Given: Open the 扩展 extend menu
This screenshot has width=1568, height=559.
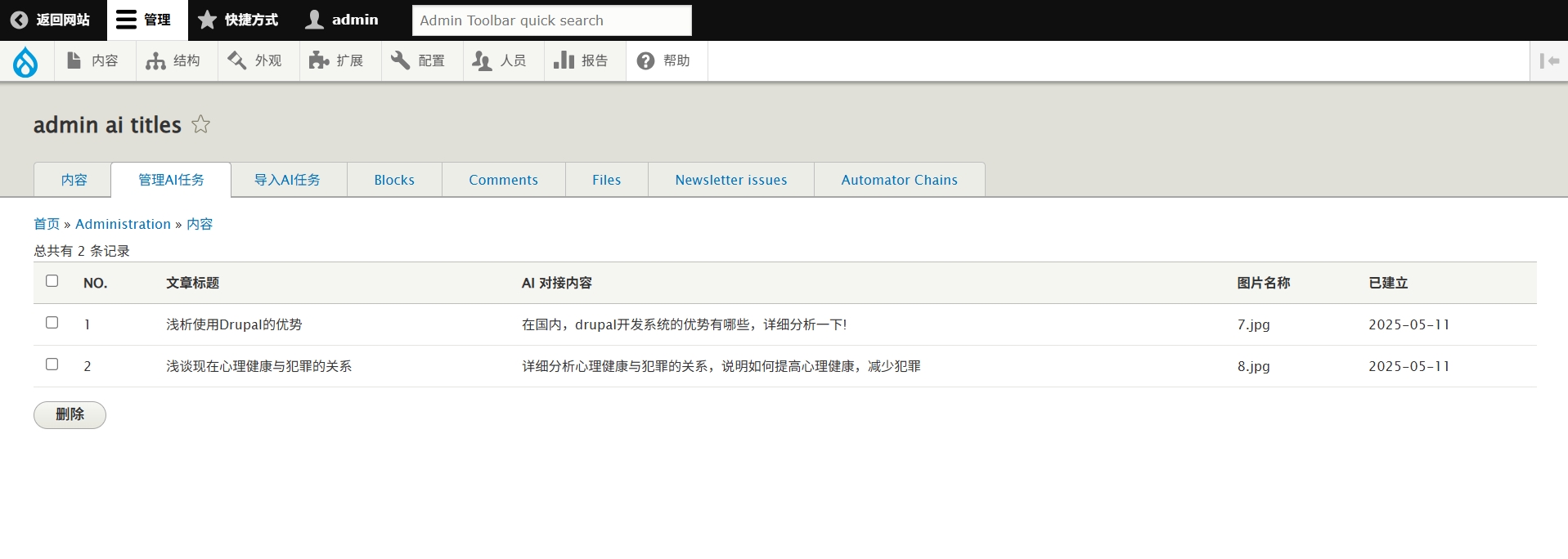Looking at the screenshot, I should pos(339,61).
